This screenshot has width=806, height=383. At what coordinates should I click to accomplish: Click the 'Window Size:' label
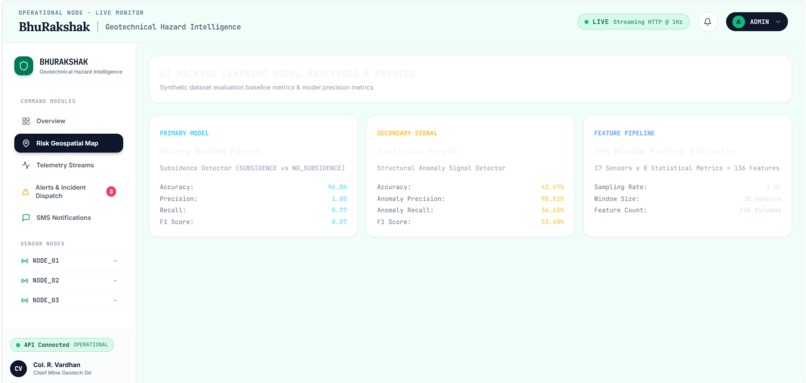pos(617,198)
